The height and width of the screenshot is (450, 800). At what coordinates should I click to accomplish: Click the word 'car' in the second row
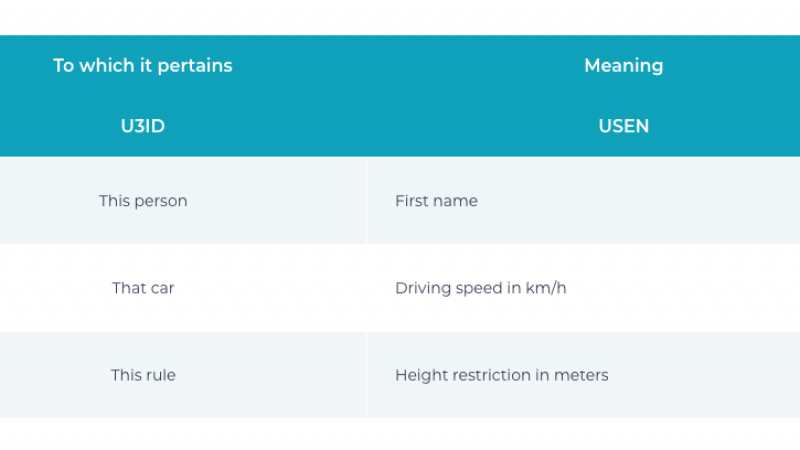[x=162, y=288]
